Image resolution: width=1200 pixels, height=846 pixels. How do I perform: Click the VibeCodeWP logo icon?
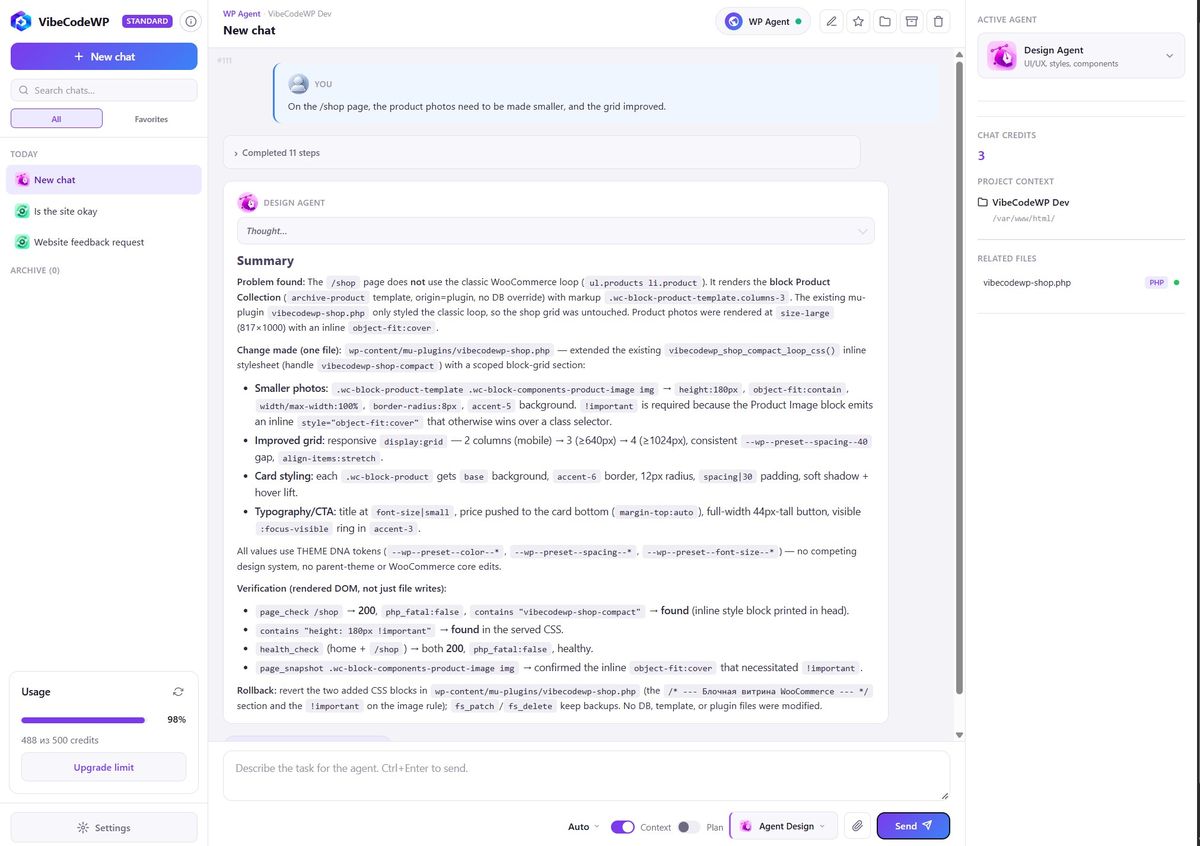point(21,21)
